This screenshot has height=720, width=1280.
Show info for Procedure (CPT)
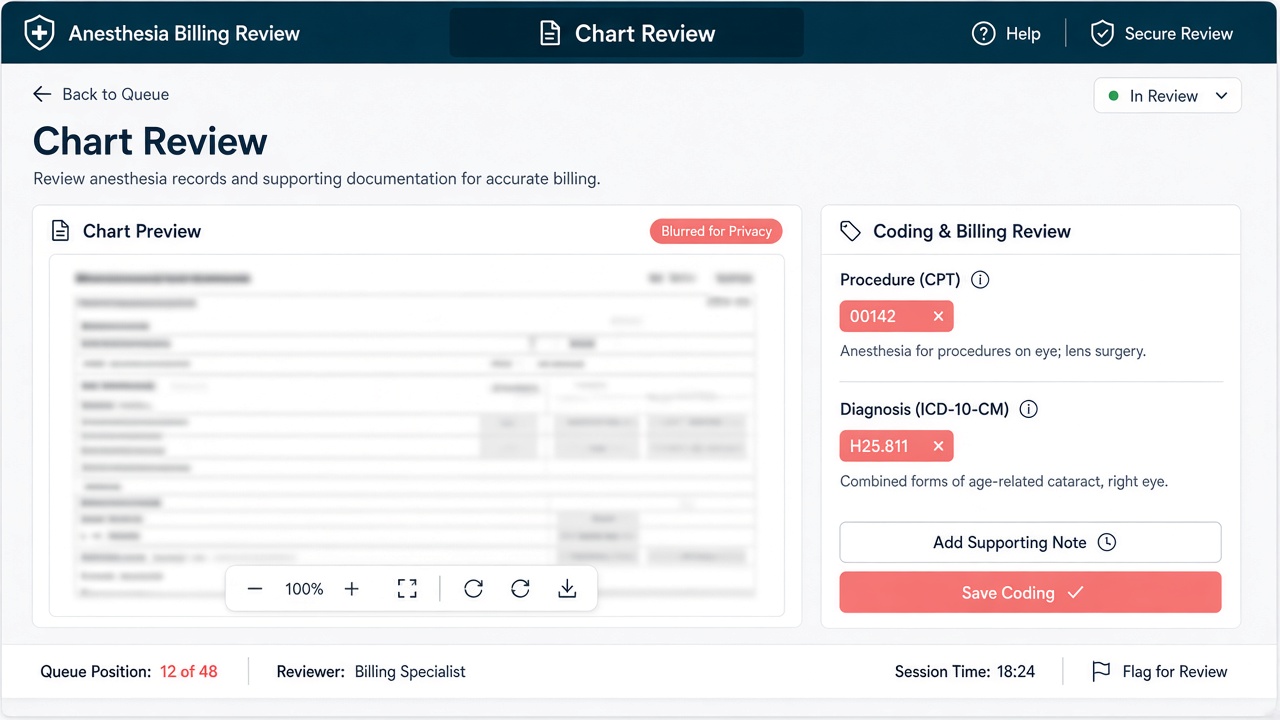(980, 280)
